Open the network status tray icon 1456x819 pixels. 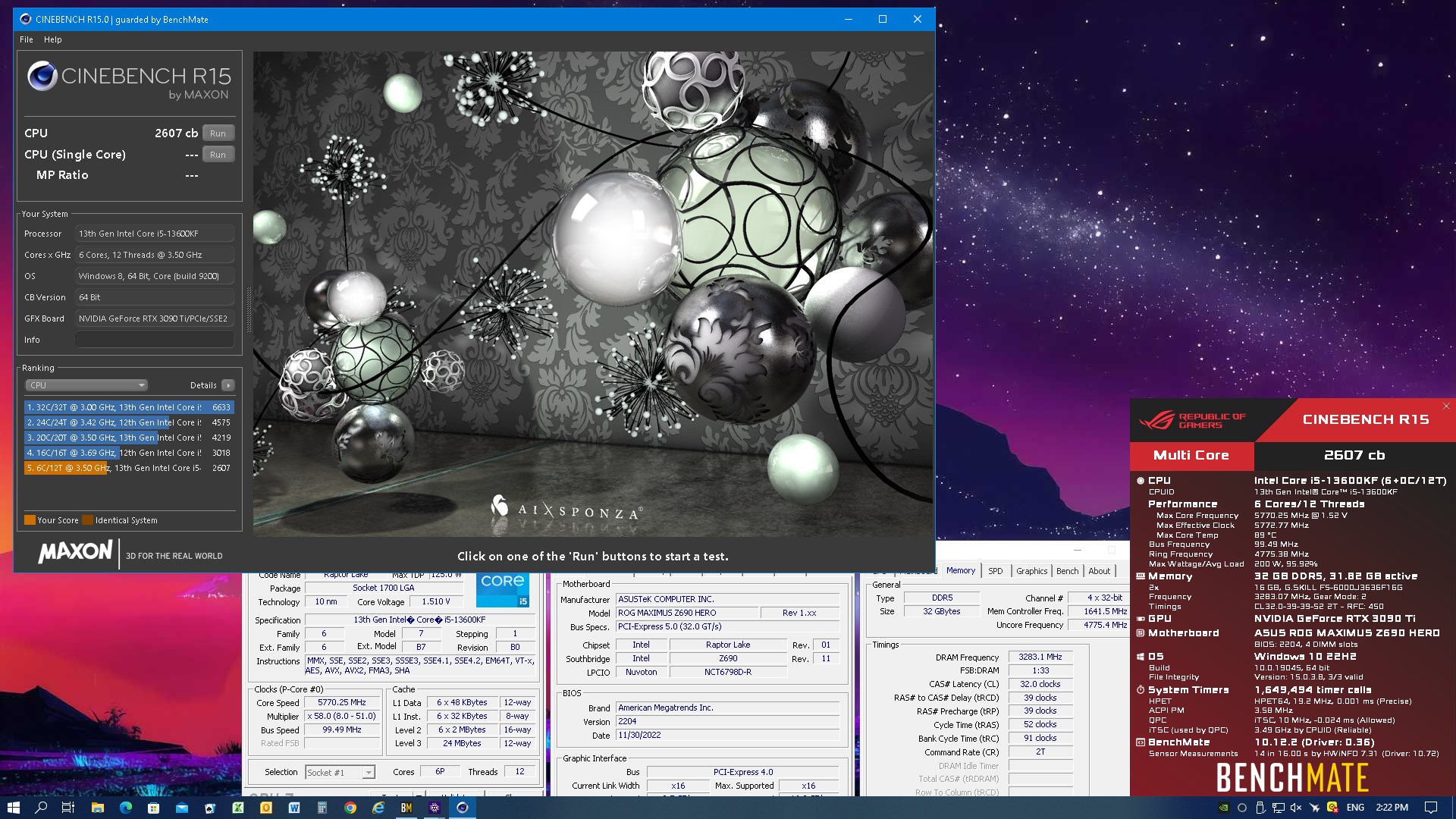(x=1278, y=808)
